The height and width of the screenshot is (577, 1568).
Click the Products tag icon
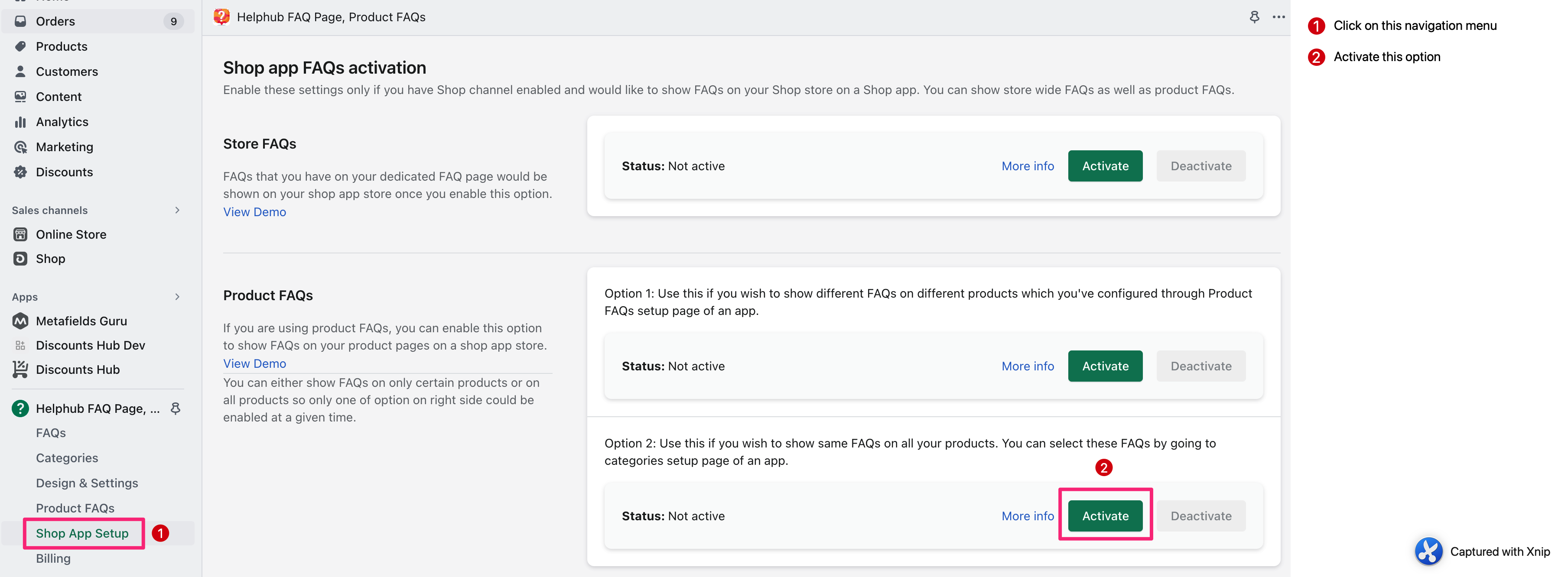click(20, 46)
